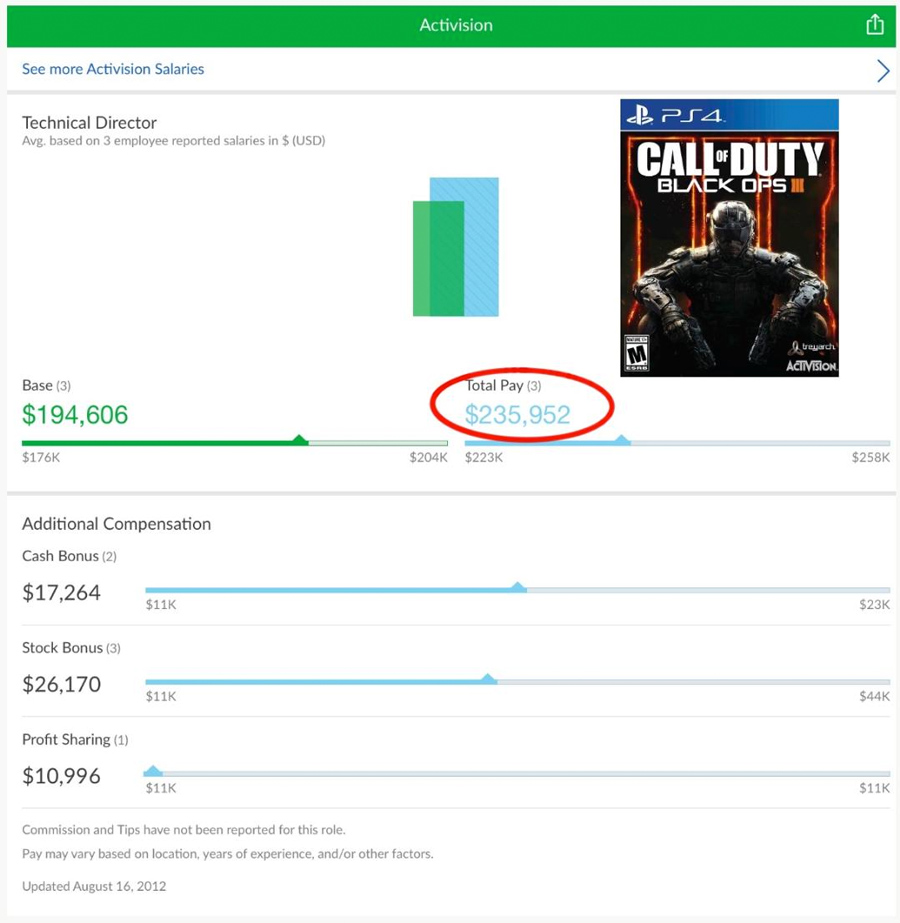Click the Base (3) label
This screenshot has width=900, height=923.
(x=47, y=386)
